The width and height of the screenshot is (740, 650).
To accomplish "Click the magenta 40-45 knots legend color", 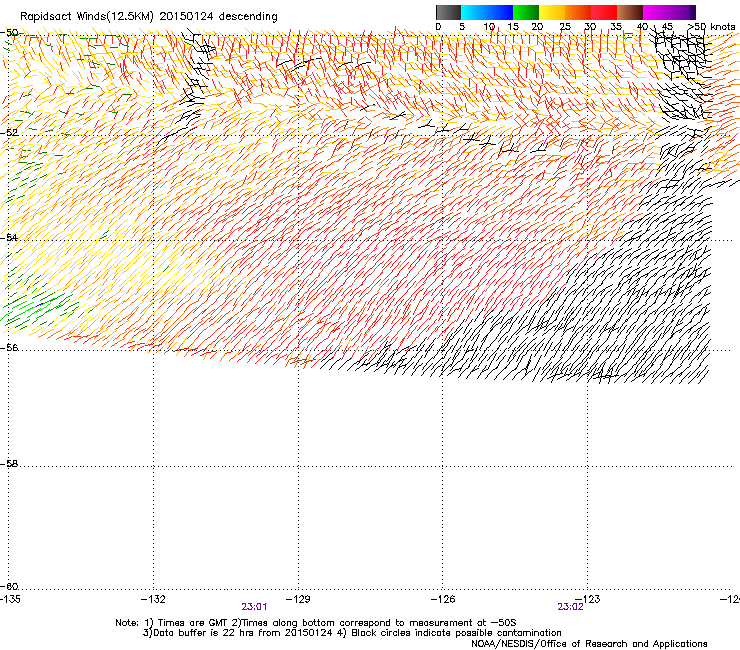I will (x=656, y=12).
